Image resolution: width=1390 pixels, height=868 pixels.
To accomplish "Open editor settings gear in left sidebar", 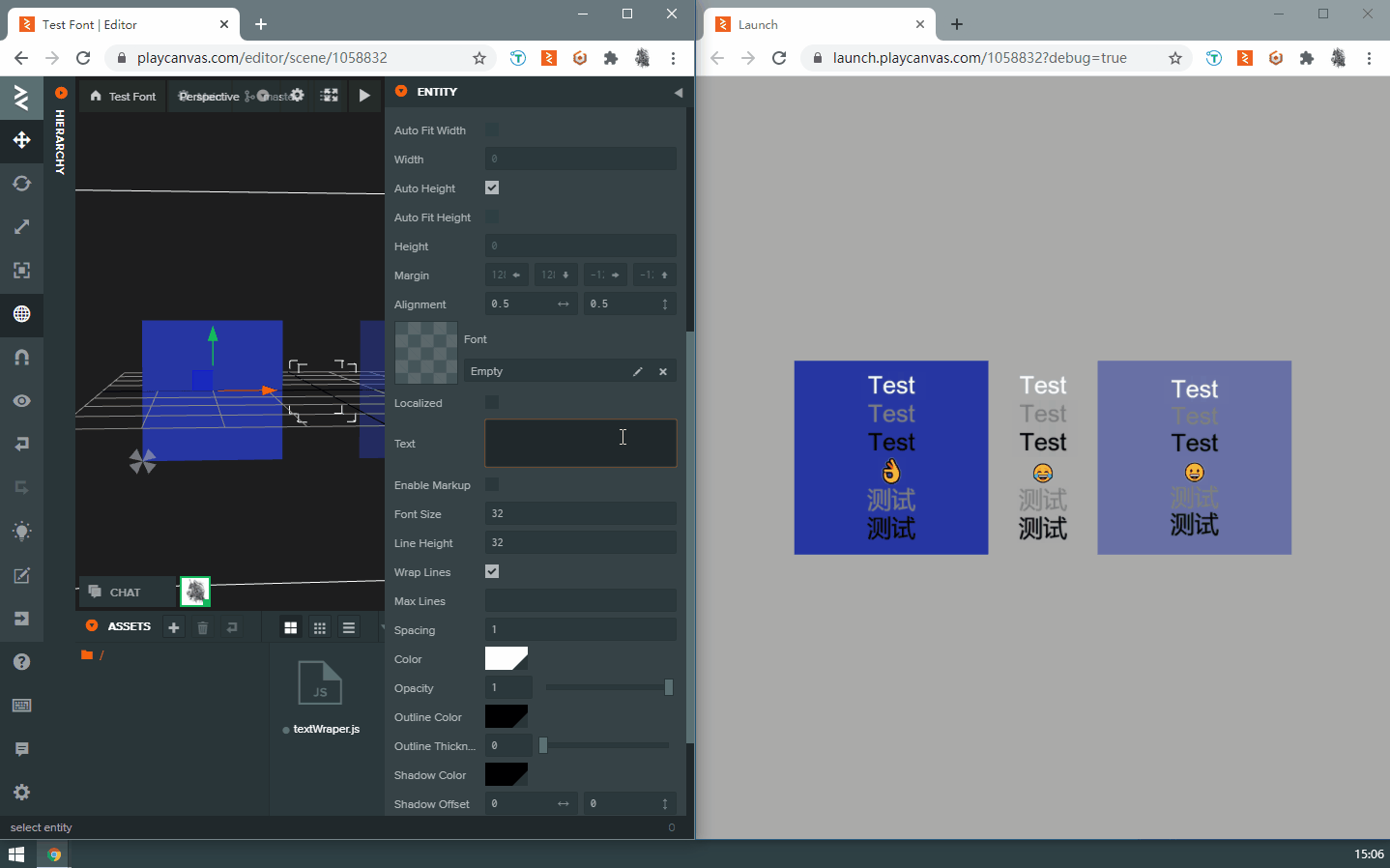I will click(21, 793).
